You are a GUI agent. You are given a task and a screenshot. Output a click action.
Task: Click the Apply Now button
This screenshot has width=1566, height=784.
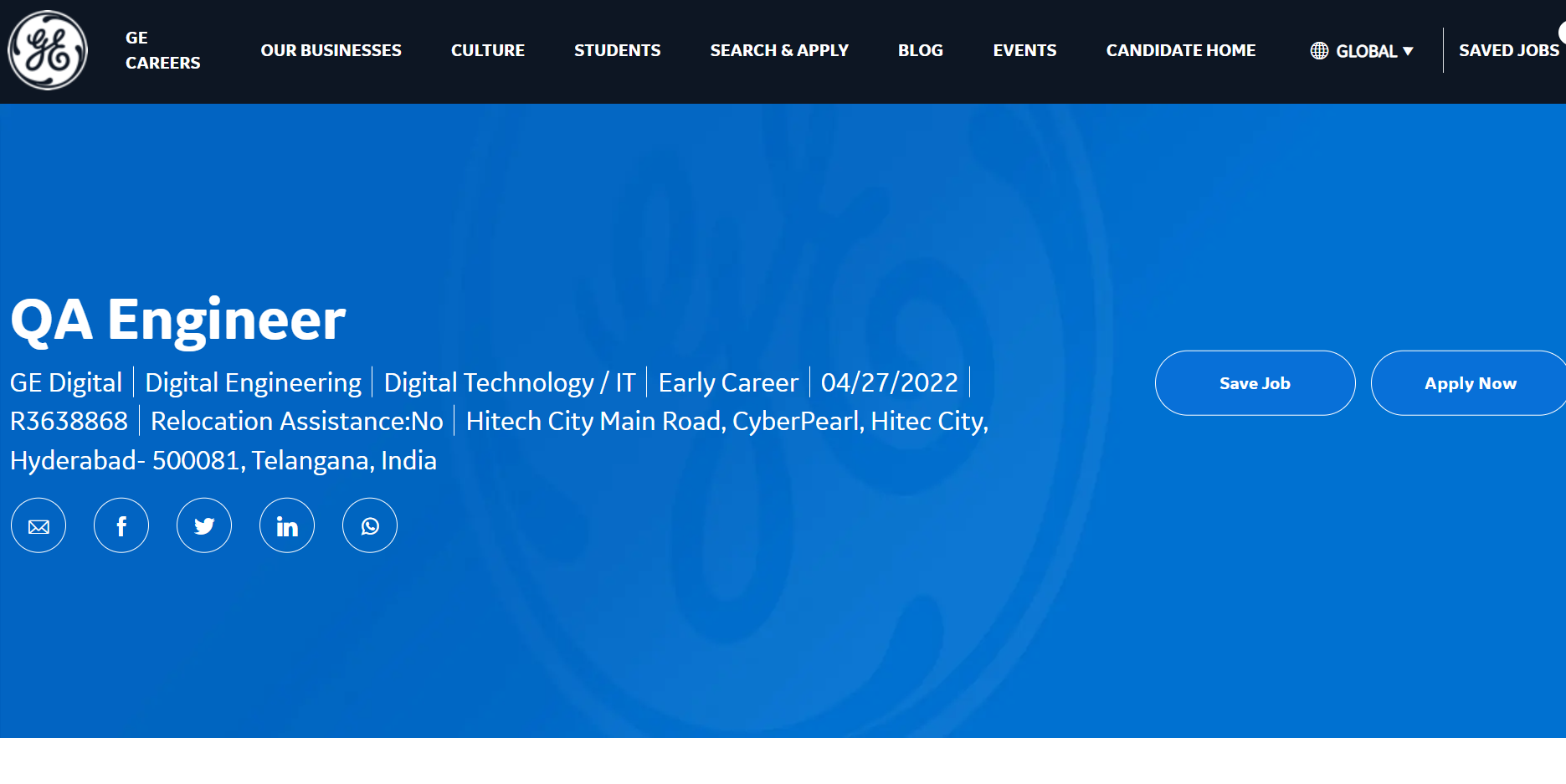pos(1470,383)
